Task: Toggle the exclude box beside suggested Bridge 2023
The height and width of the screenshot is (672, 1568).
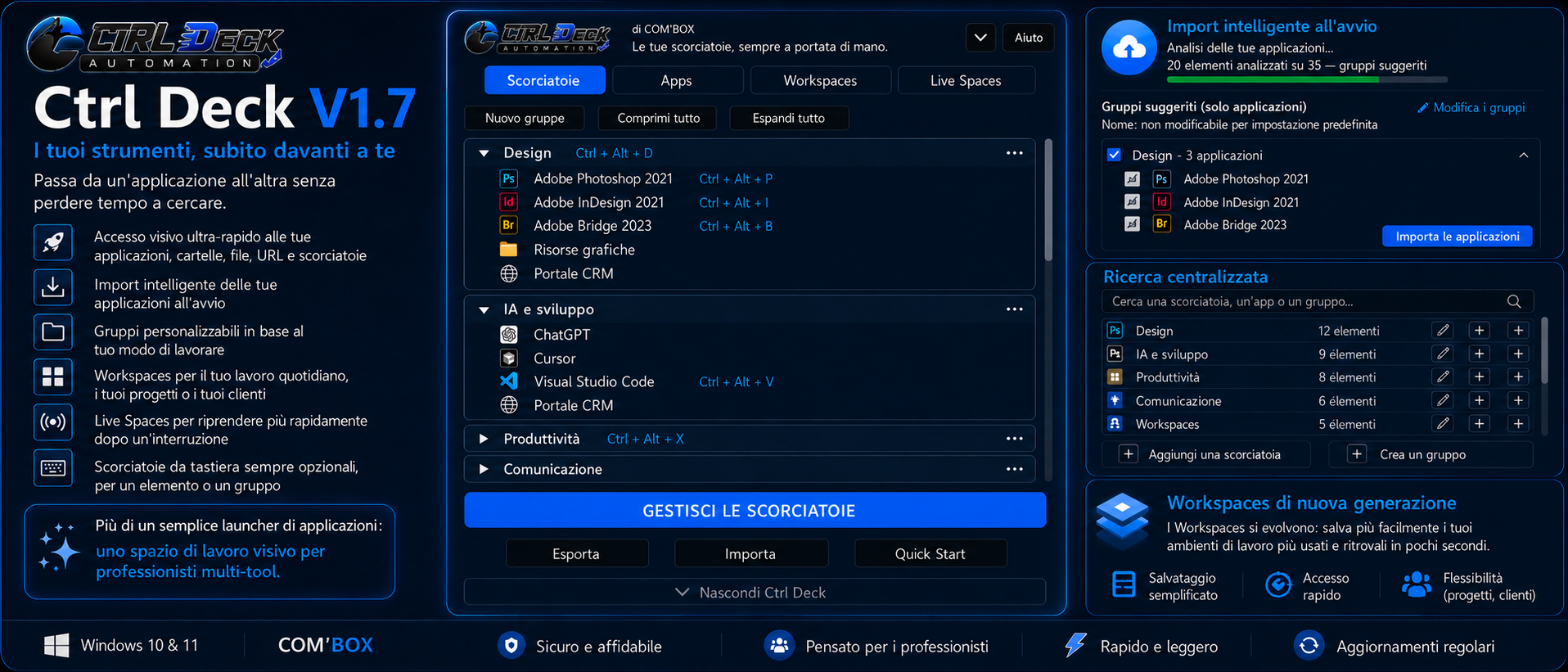Action: [1132, 224]
